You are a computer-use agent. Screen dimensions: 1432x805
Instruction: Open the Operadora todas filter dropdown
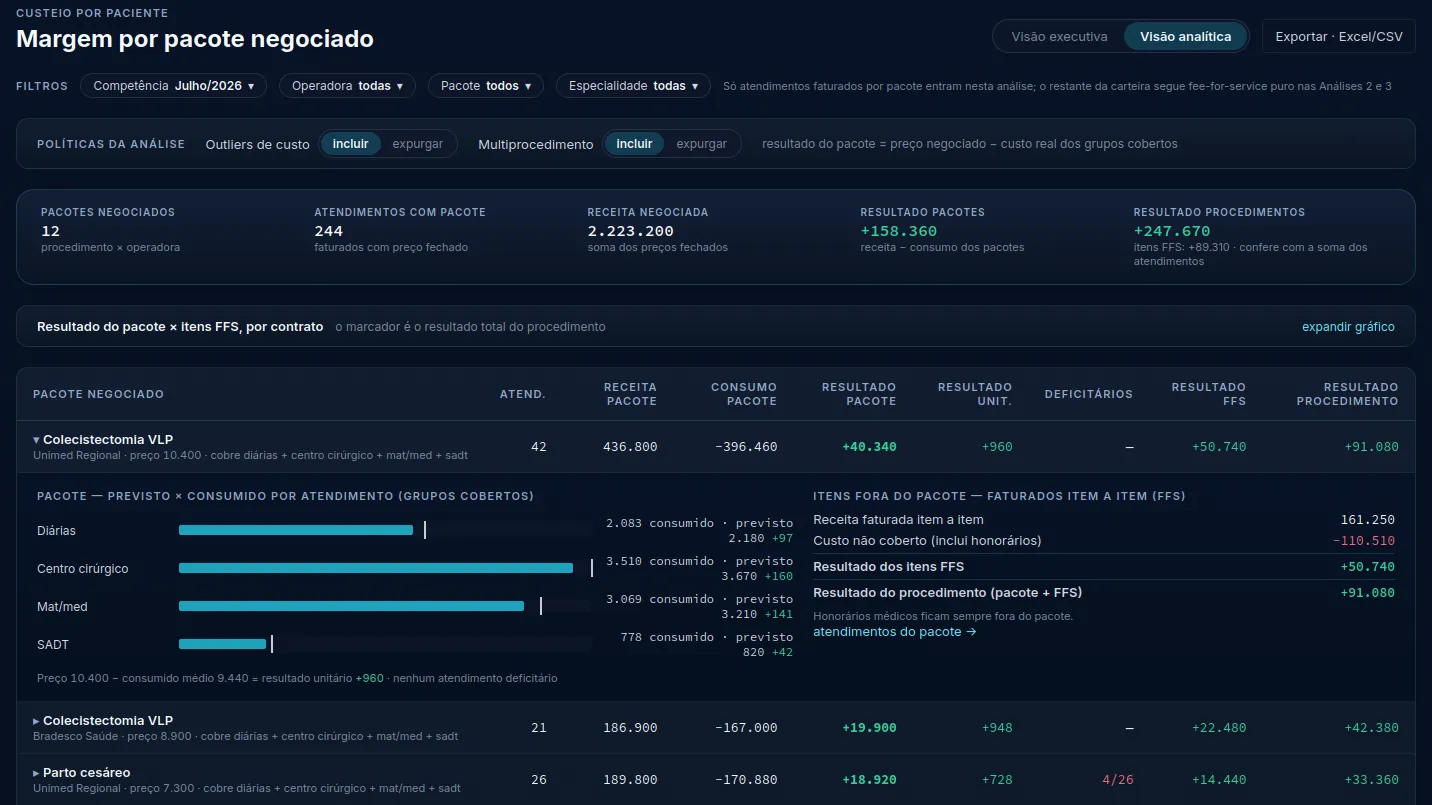[347, 86]
